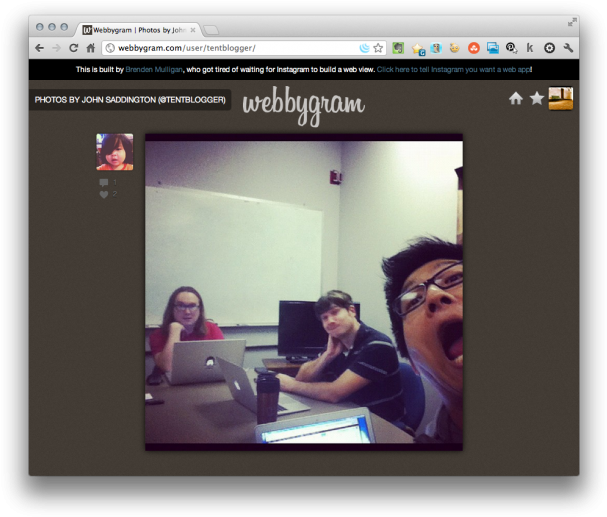Click the blue framed picture extension
607x517 pixels.
pyautogui.click(x=436, y=48)
